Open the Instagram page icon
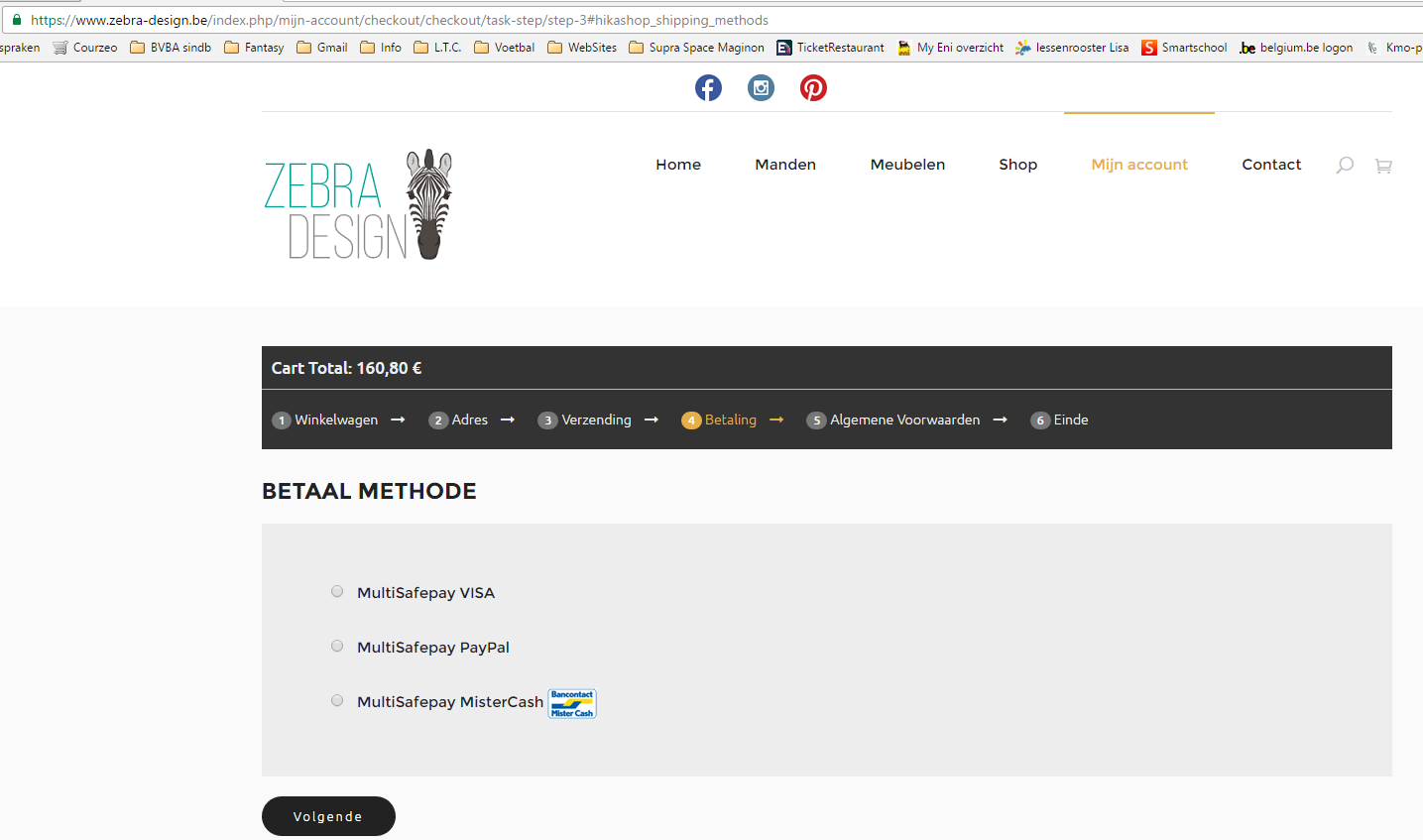 coord(761,88)
